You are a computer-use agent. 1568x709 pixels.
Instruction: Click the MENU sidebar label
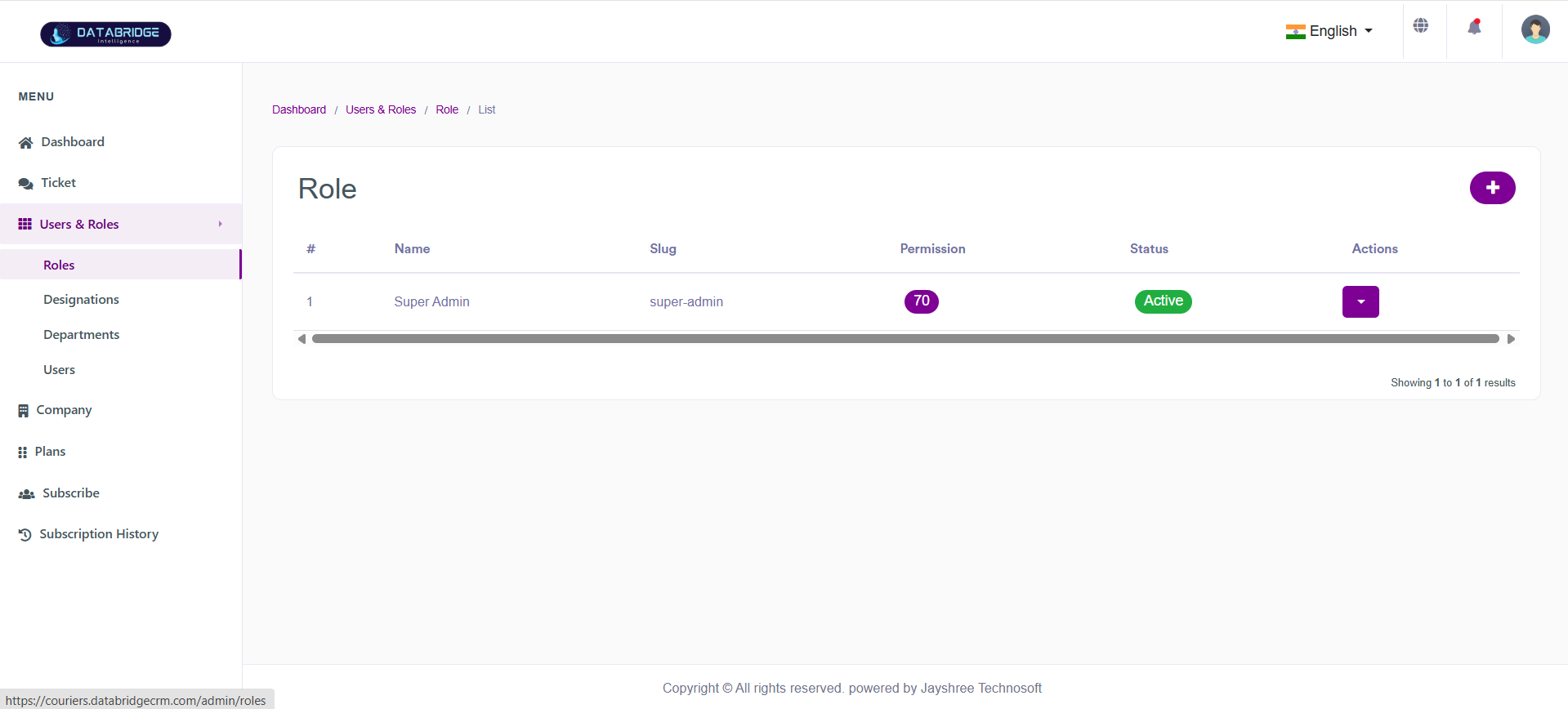[x=36, y=96]
